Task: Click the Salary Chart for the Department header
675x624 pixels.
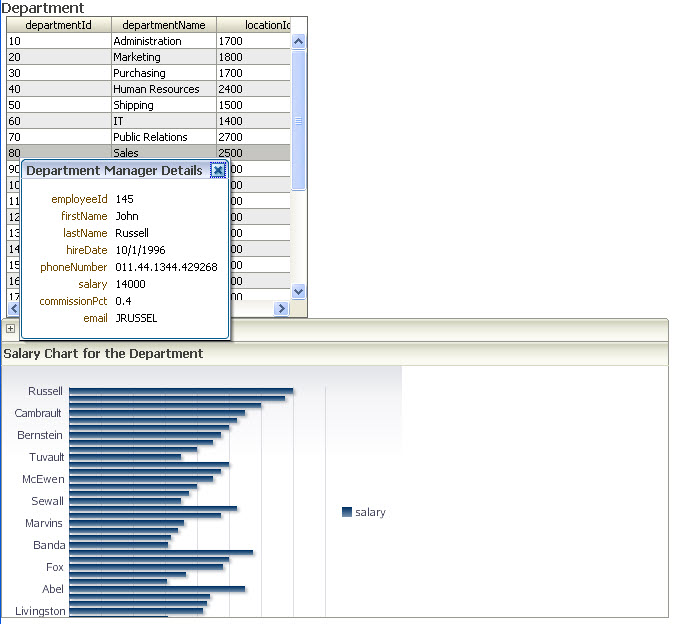Action: click(104, 353)
